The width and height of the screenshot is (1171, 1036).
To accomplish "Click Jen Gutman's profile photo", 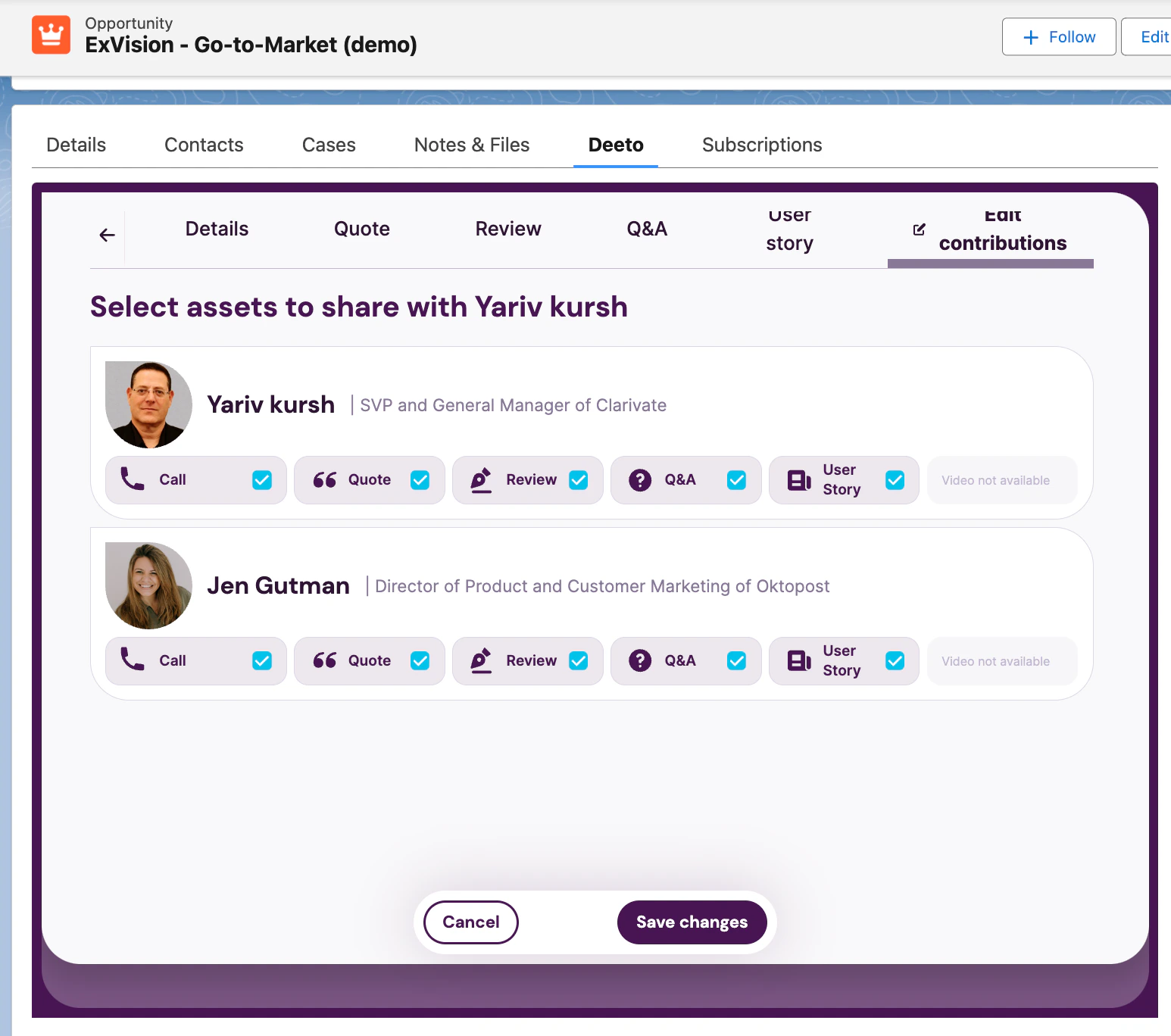I will tap(148, 585).
